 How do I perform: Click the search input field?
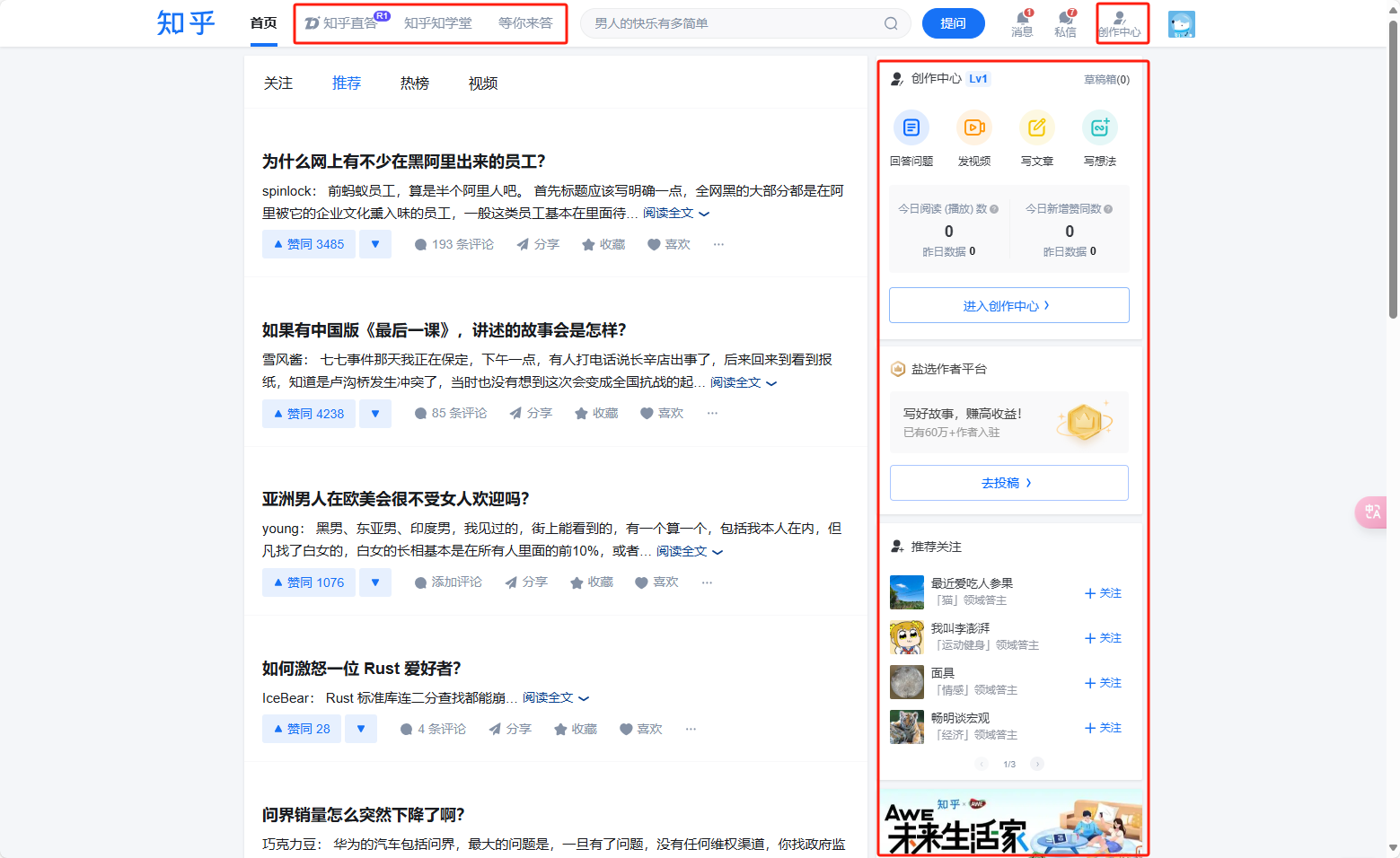pos(736,23)
